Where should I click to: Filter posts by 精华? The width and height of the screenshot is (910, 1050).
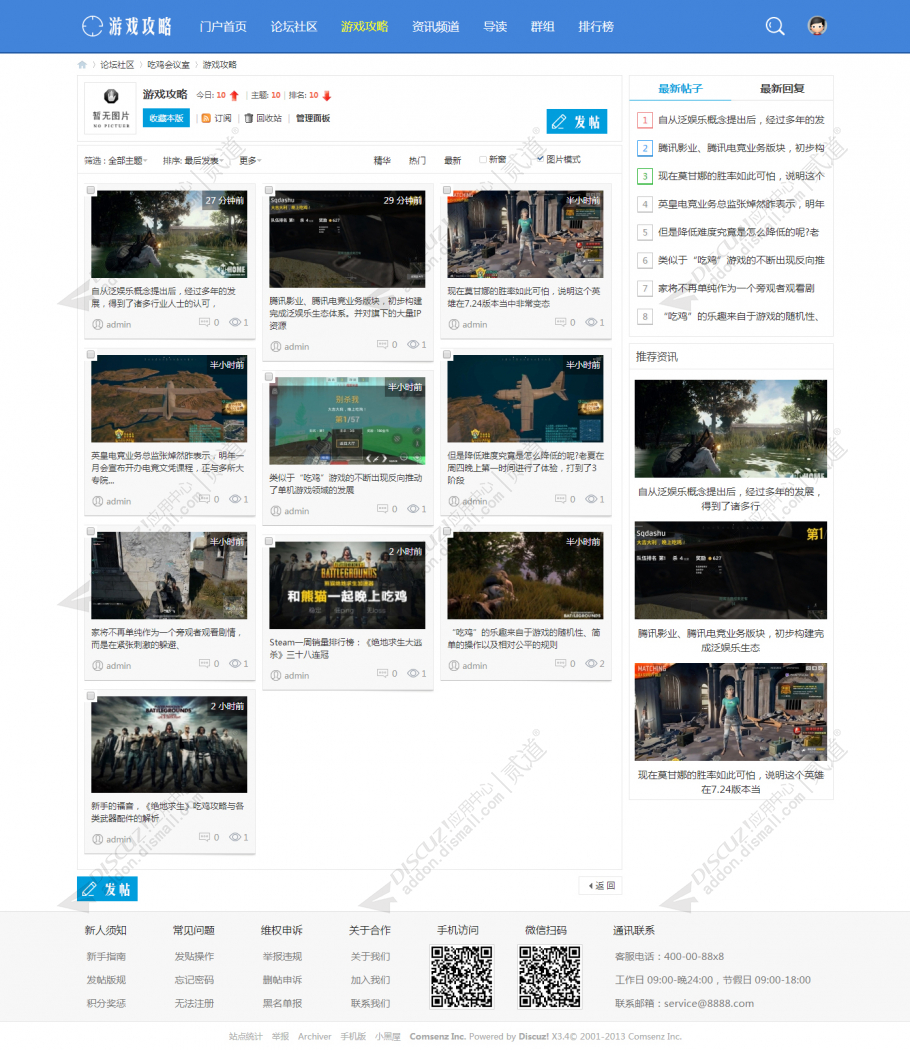coord(382,161)
